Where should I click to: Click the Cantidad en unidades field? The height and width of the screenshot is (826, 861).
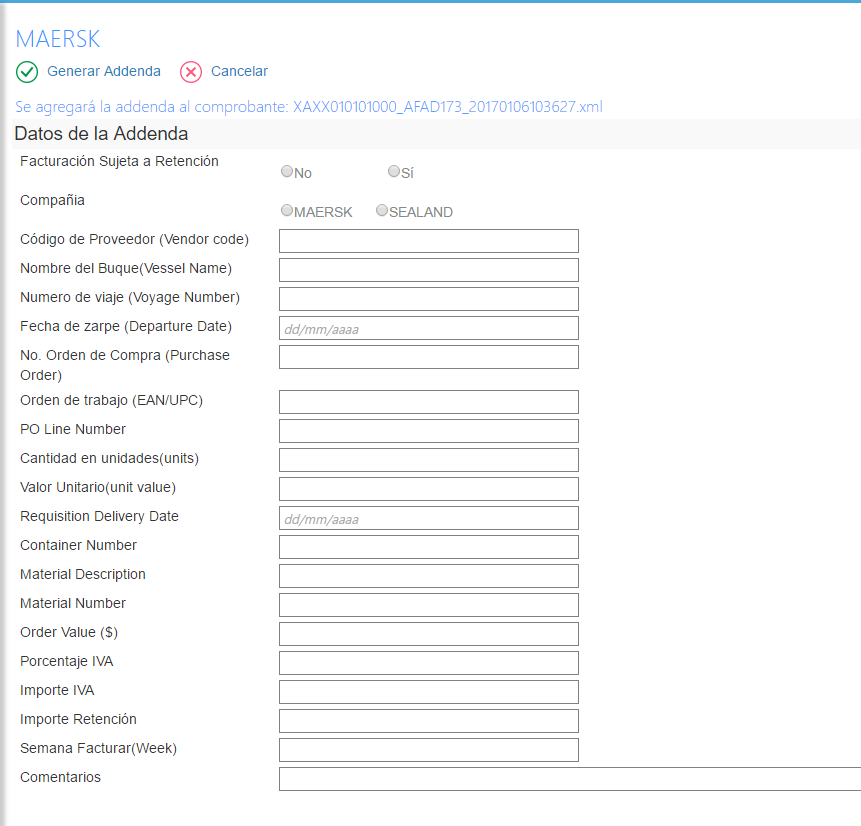point(429,460)
